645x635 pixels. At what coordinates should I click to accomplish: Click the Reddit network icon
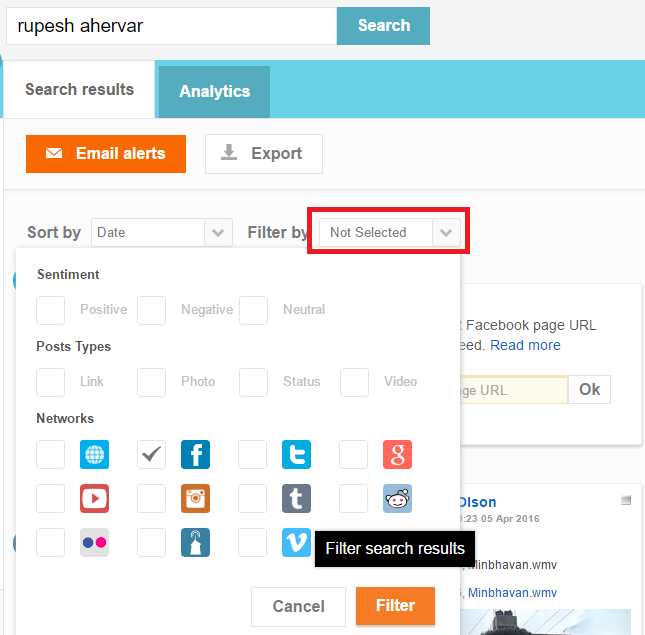click(397, 498)
